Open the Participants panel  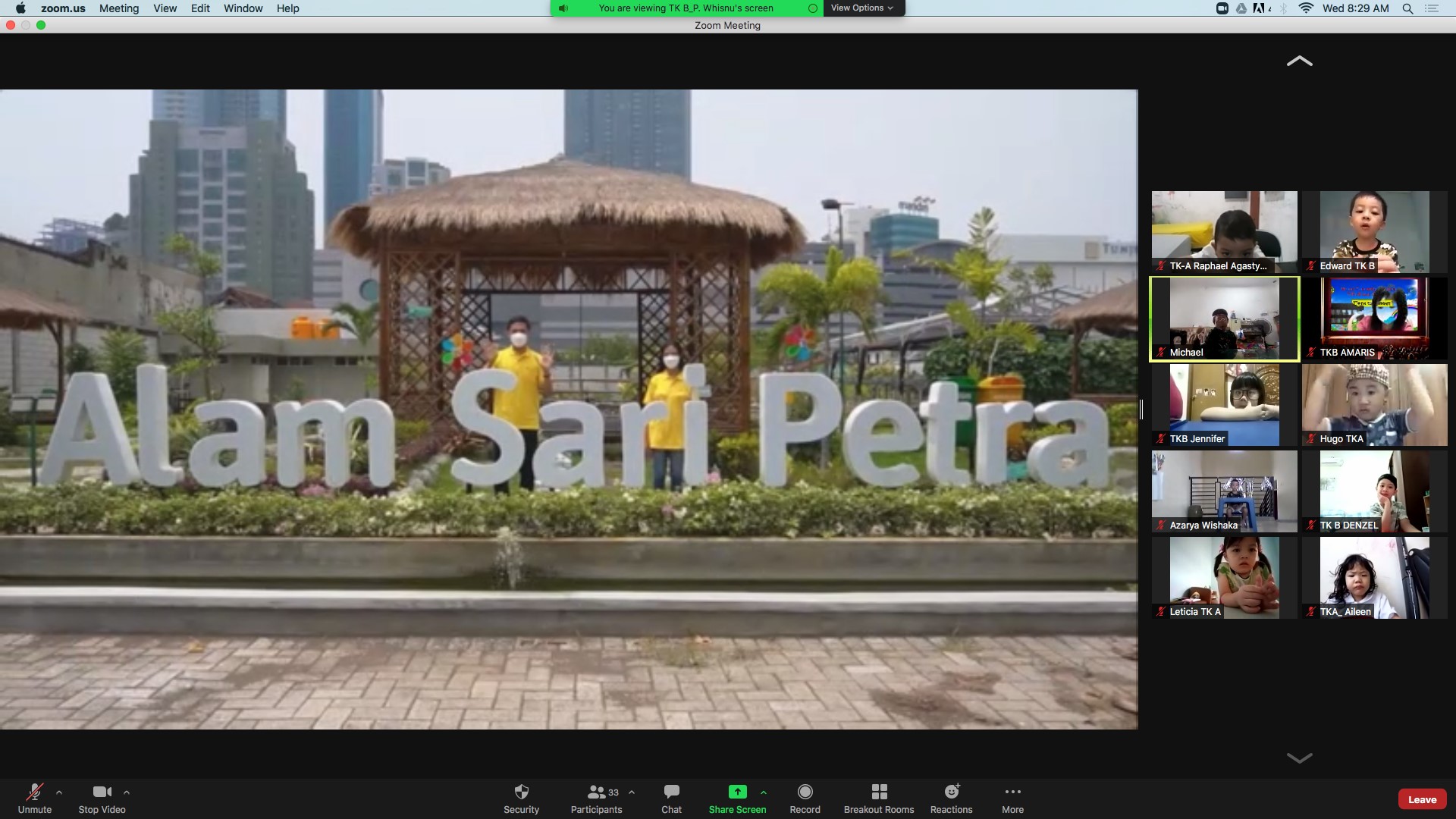[596, 799]
